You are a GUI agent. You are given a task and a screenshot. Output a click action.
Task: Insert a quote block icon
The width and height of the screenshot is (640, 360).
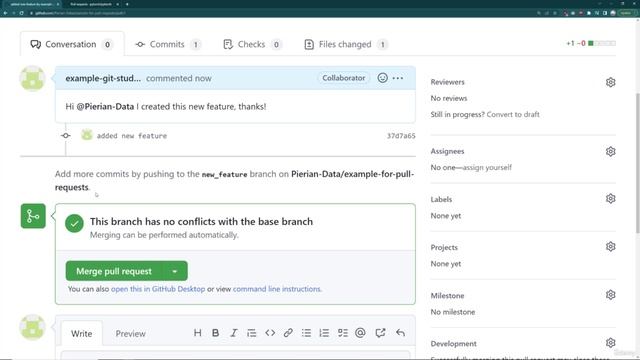[x=251, y=333]
